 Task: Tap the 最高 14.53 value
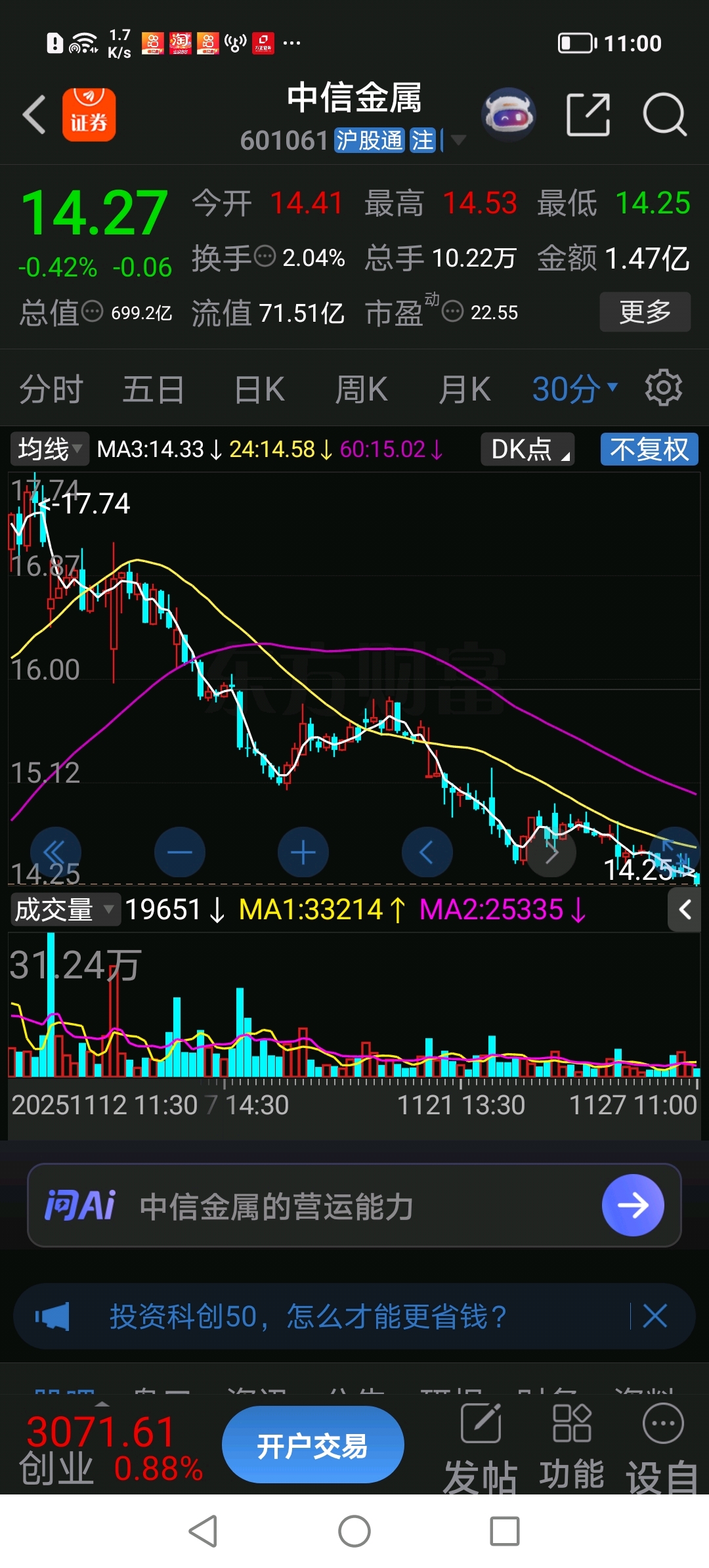(480, 203)
